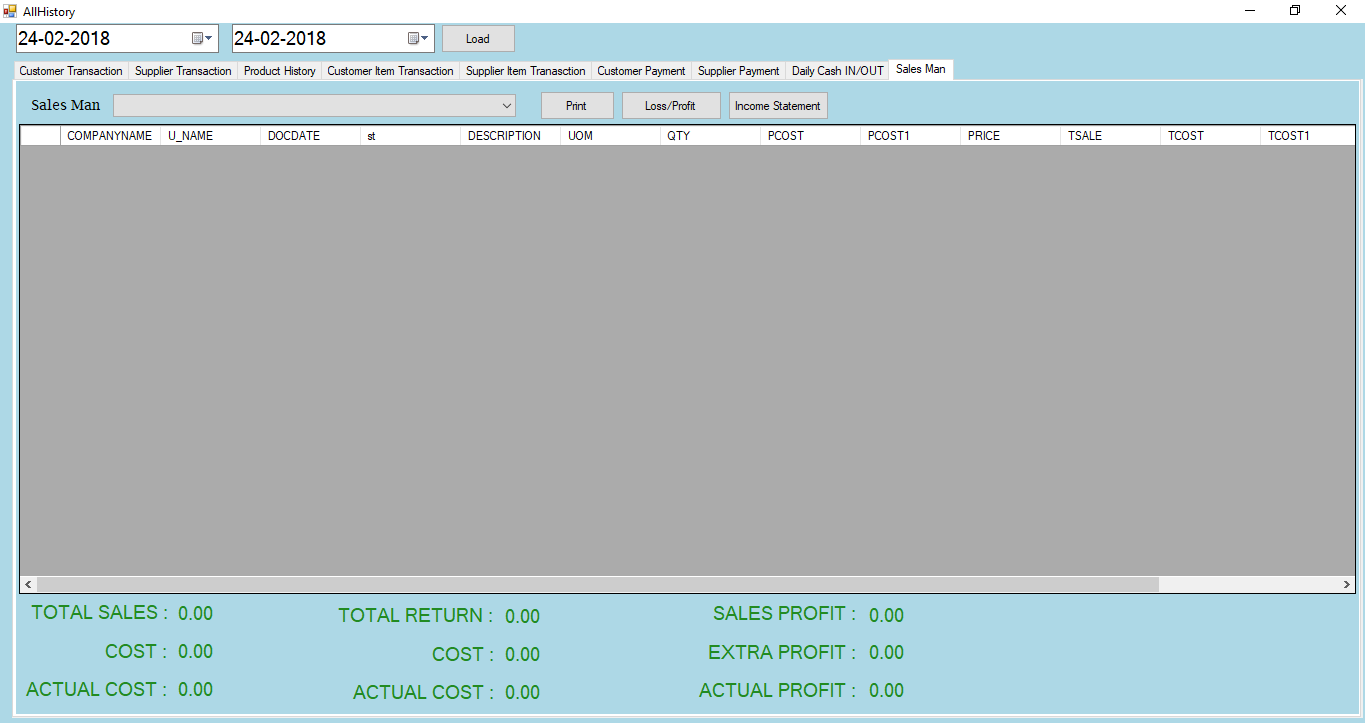Click the Load button
1365x723 pixels.
tap(478, 39)
